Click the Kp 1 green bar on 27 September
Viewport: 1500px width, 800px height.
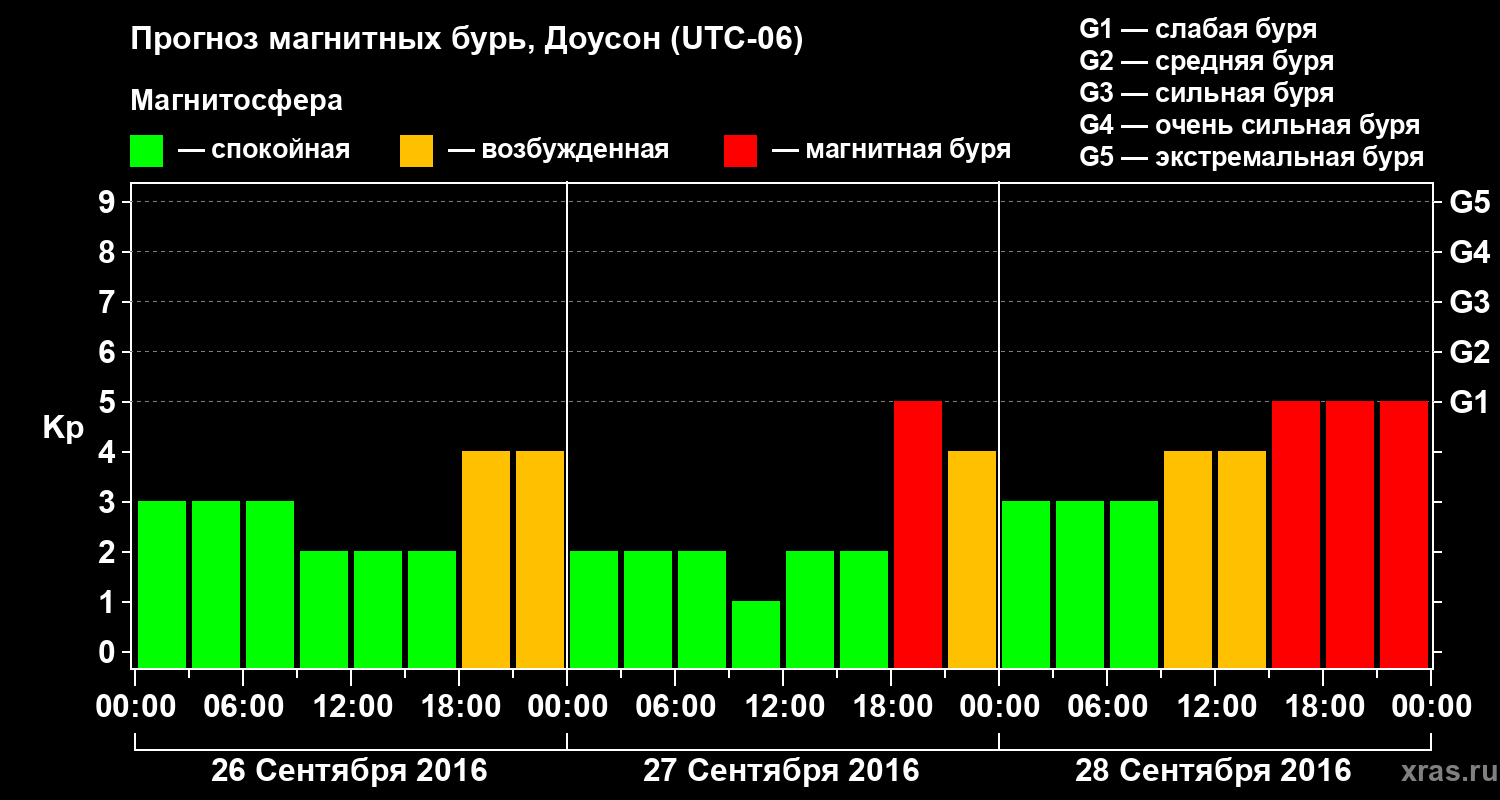[x=756, y=634]
